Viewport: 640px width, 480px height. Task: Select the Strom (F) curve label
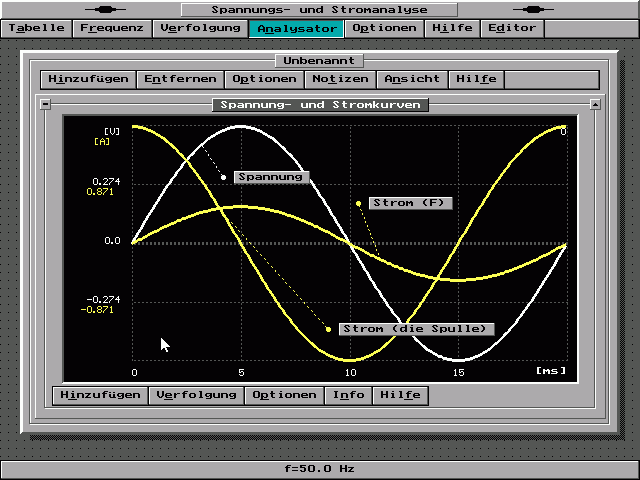click(x=410, y=203)
